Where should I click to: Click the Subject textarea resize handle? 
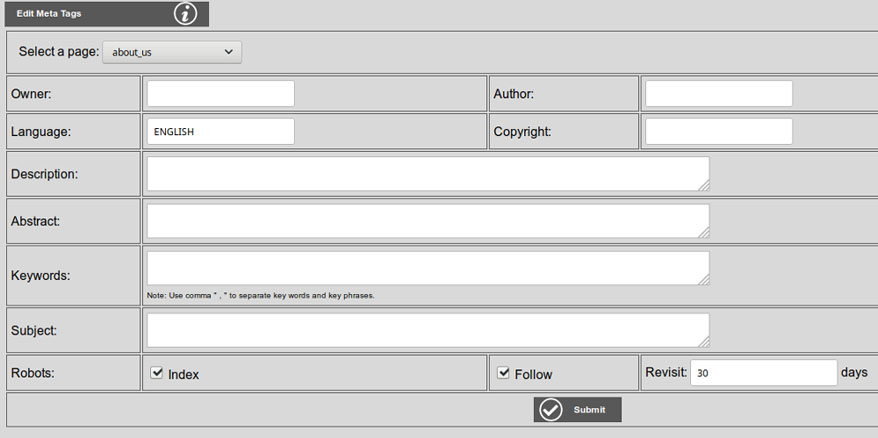[704, 342]
